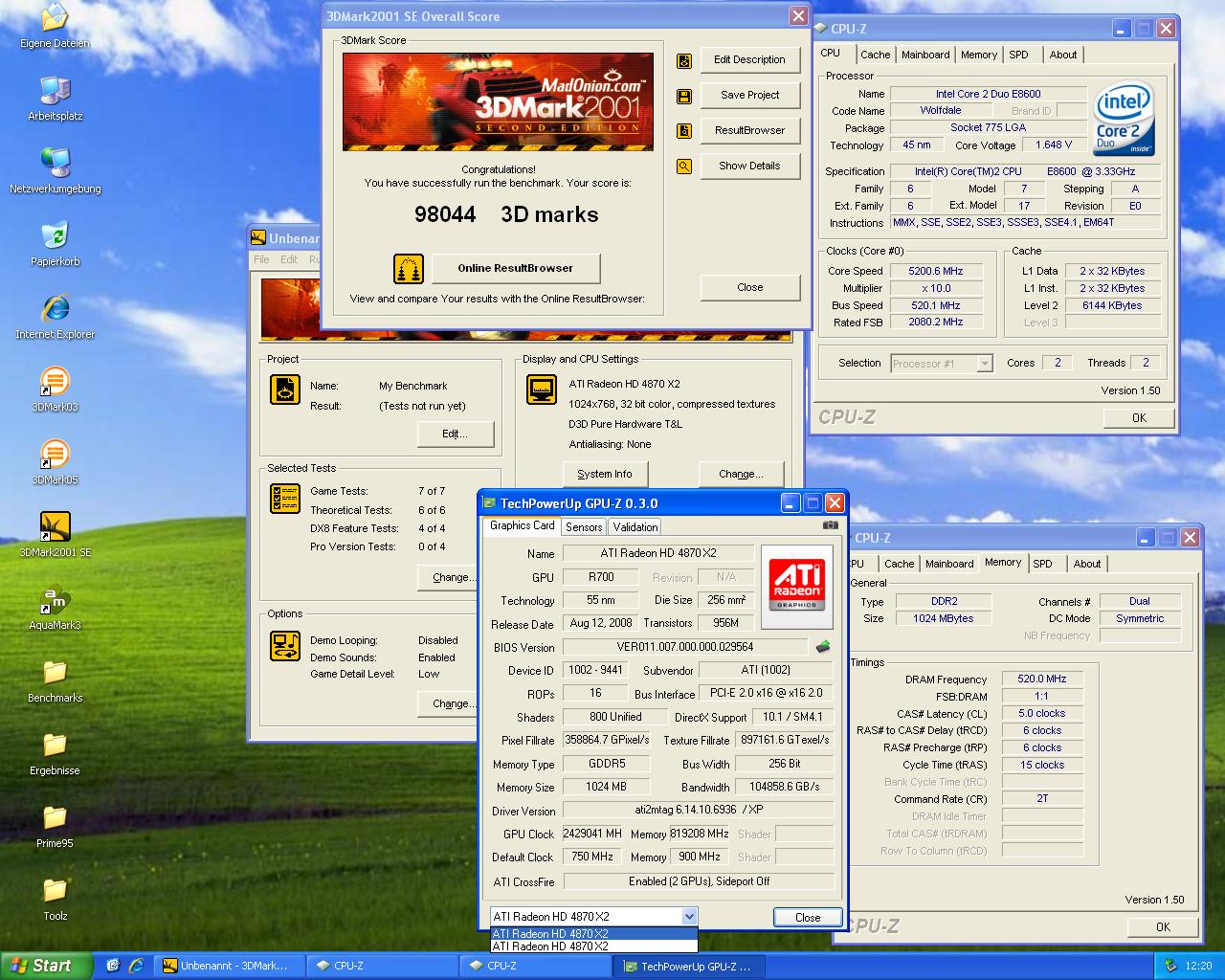Image resolution: width=1225 pixels, height=980 pixels.
Task: Click the Edit Description button
Action: pyautogui.click(x=749, y=59)
